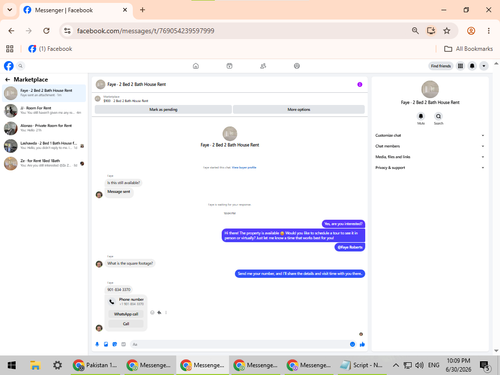Go to the Home feed icon

(196, 66)
